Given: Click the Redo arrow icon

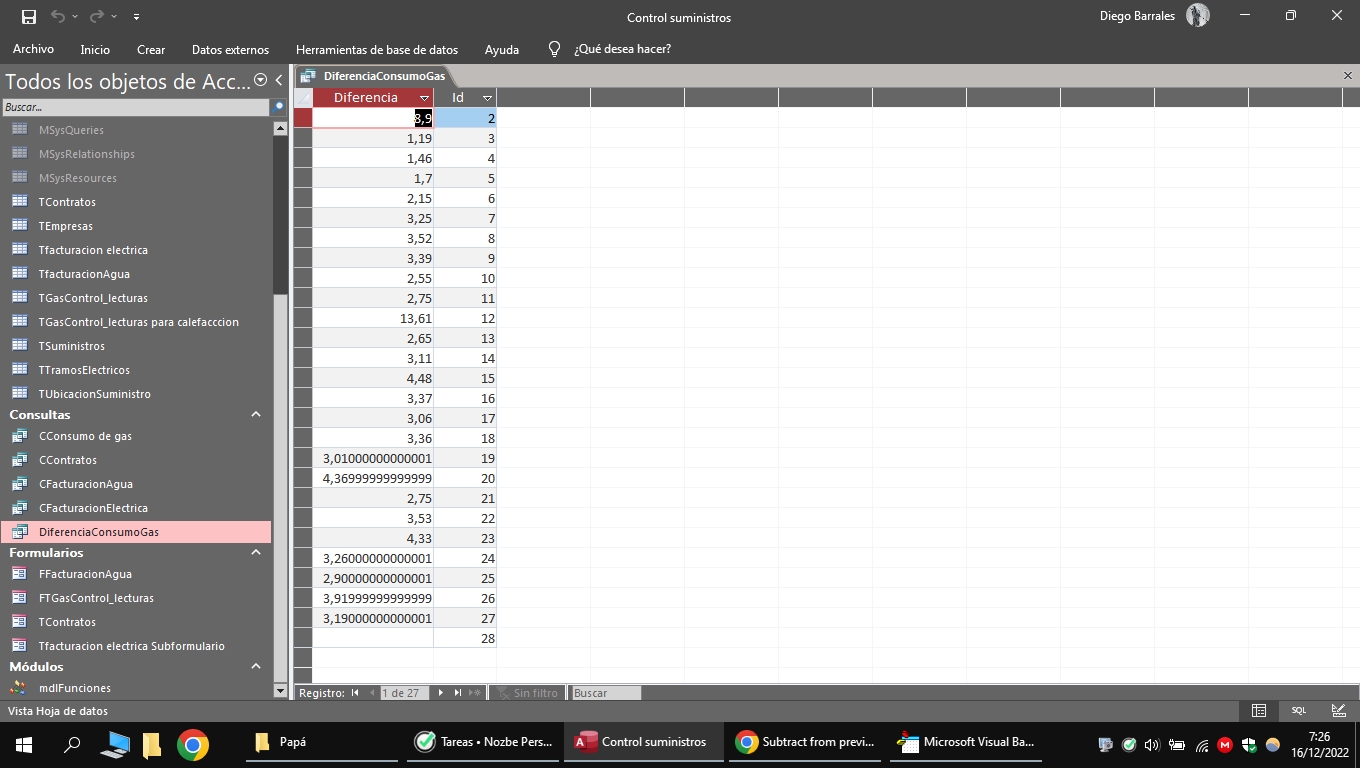Looking at the screenshot, I should [97, 17].
